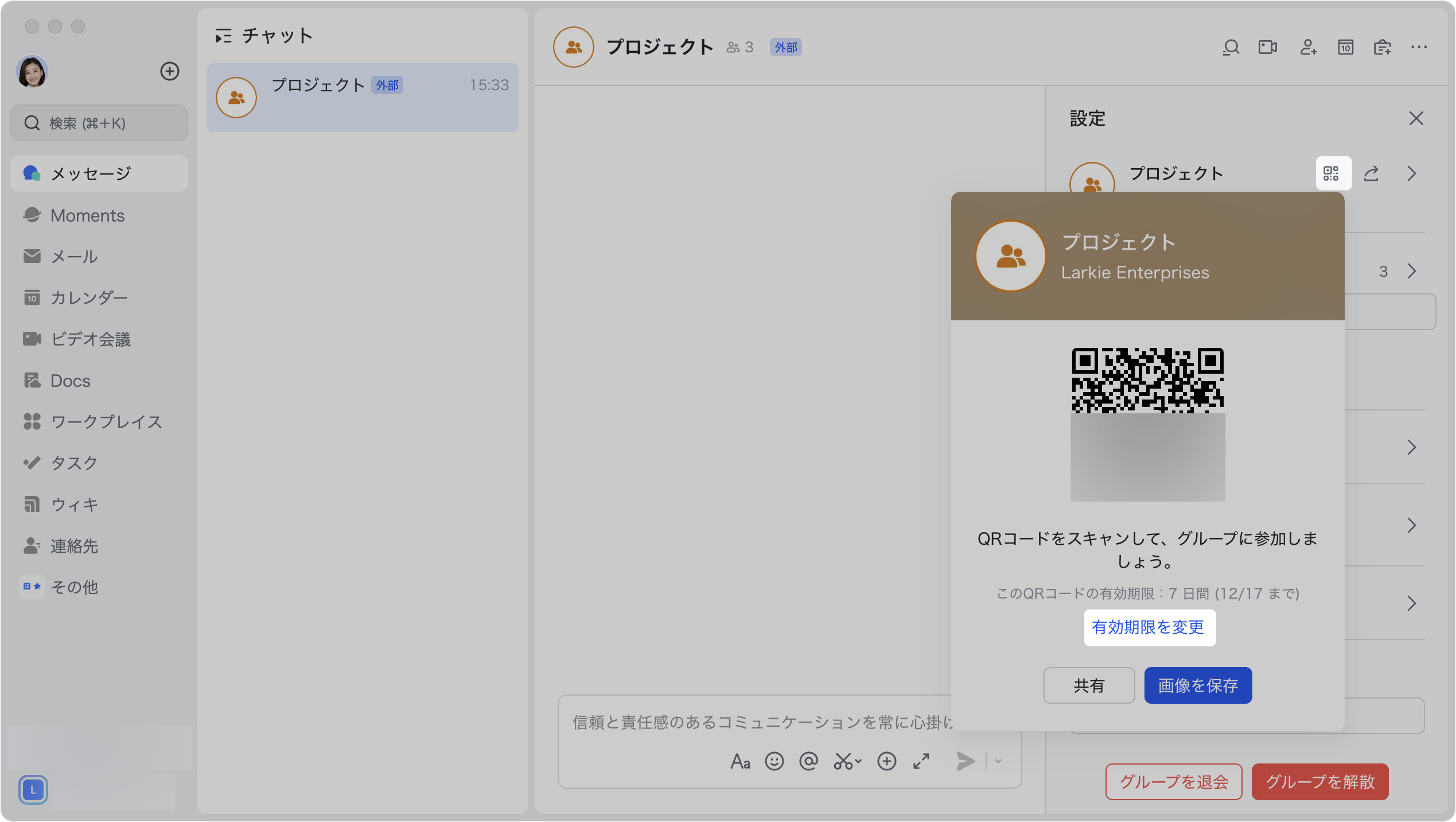Click the @ mention icon in the composer
The image size is (1456, 822).
pyautogui.click(x=808, y=762)
